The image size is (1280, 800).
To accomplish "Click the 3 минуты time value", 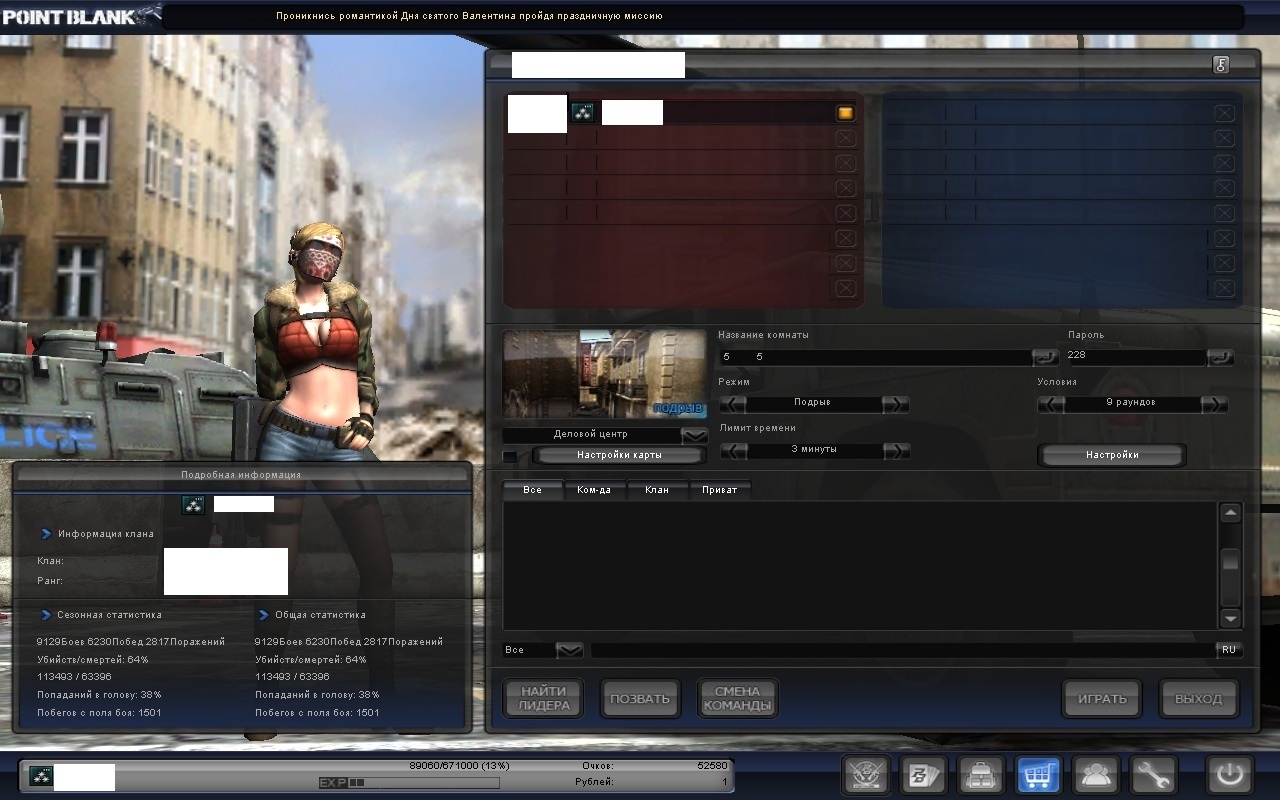I will [815, 451].
